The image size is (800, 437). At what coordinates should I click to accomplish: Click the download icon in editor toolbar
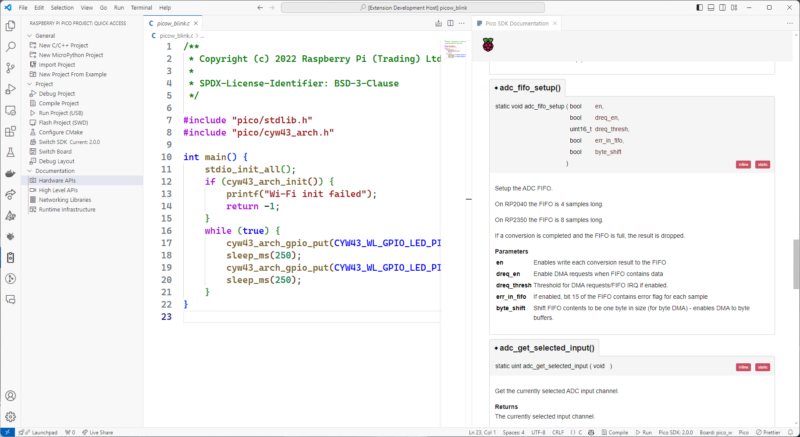coord(438,23)
